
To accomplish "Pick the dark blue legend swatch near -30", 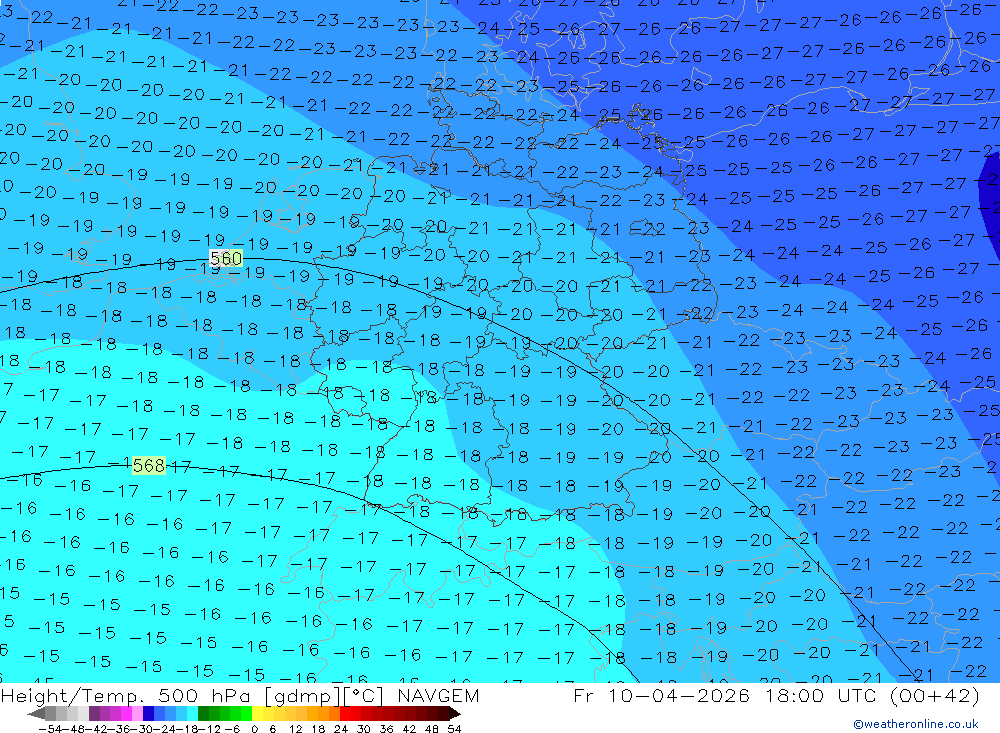I will pos(148,713).
